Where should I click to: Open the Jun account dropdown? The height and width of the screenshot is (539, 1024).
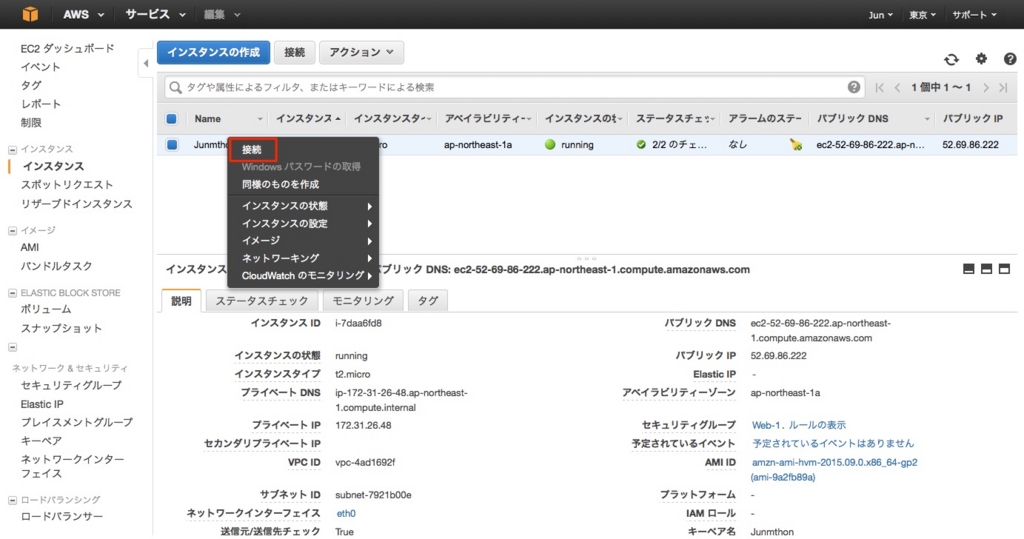(880, 14)
